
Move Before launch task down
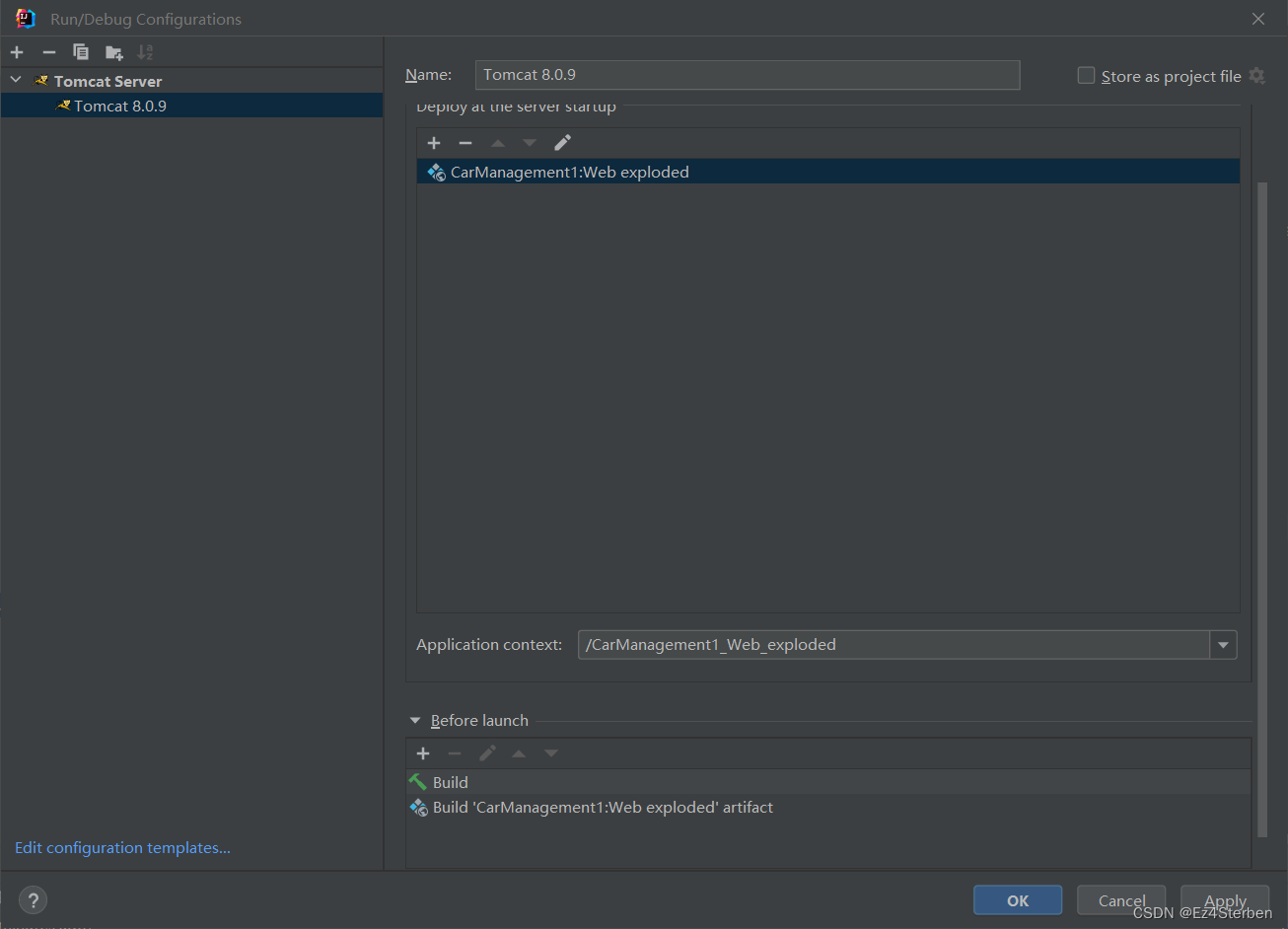click(551, 753)
